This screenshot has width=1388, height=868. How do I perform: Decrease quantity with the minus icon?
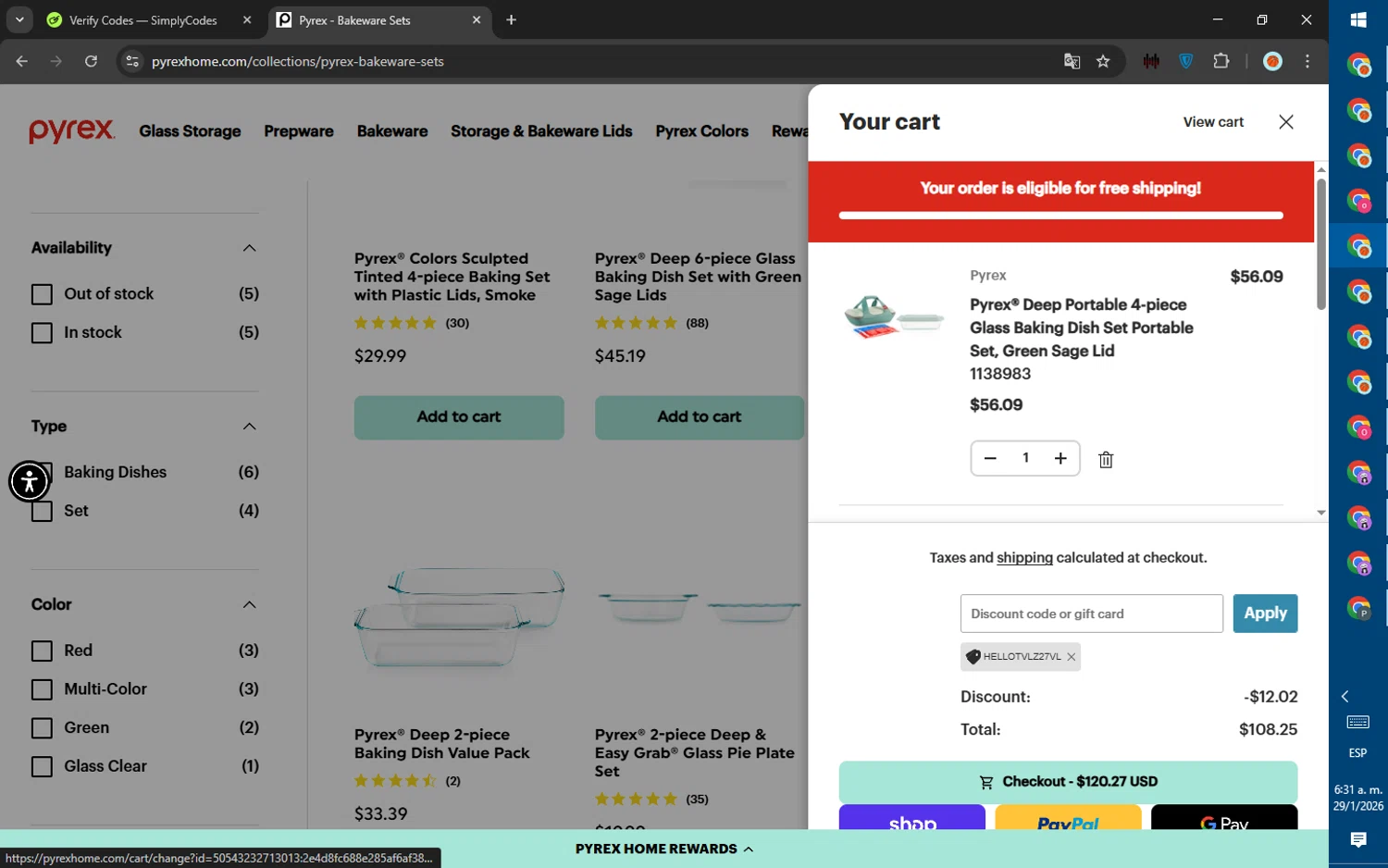pos(990,458)
